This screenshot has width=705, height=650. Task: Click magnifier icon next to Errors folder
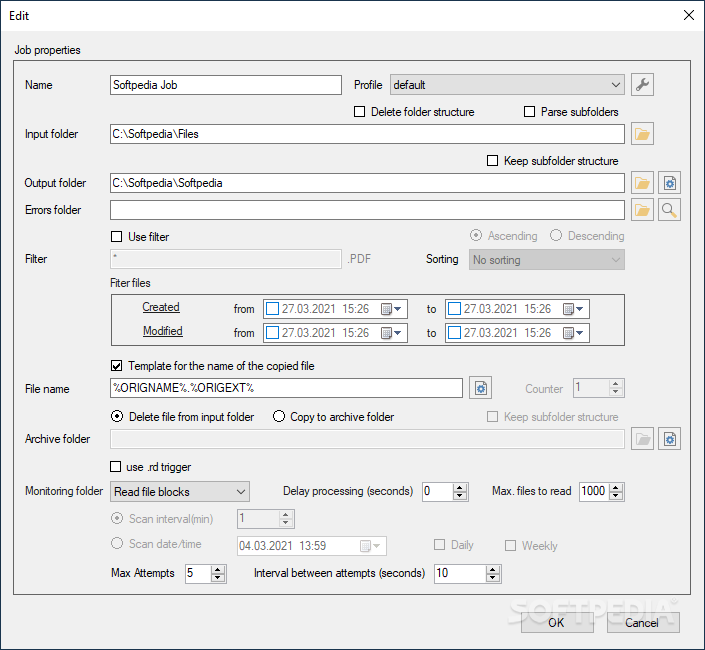669,210
